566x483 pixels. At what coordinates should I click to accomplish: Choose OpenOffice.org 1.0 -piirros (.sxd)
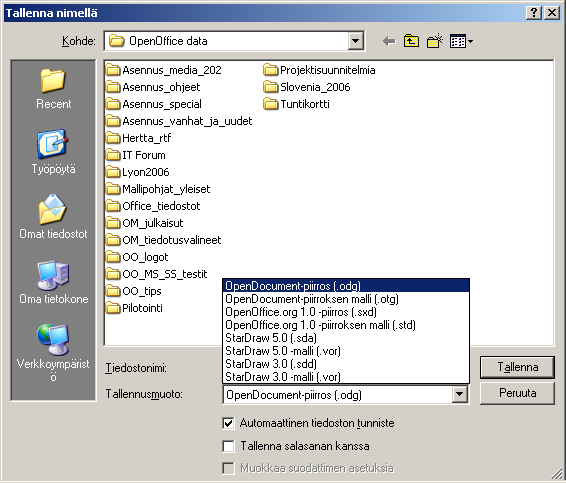[346, 312]
